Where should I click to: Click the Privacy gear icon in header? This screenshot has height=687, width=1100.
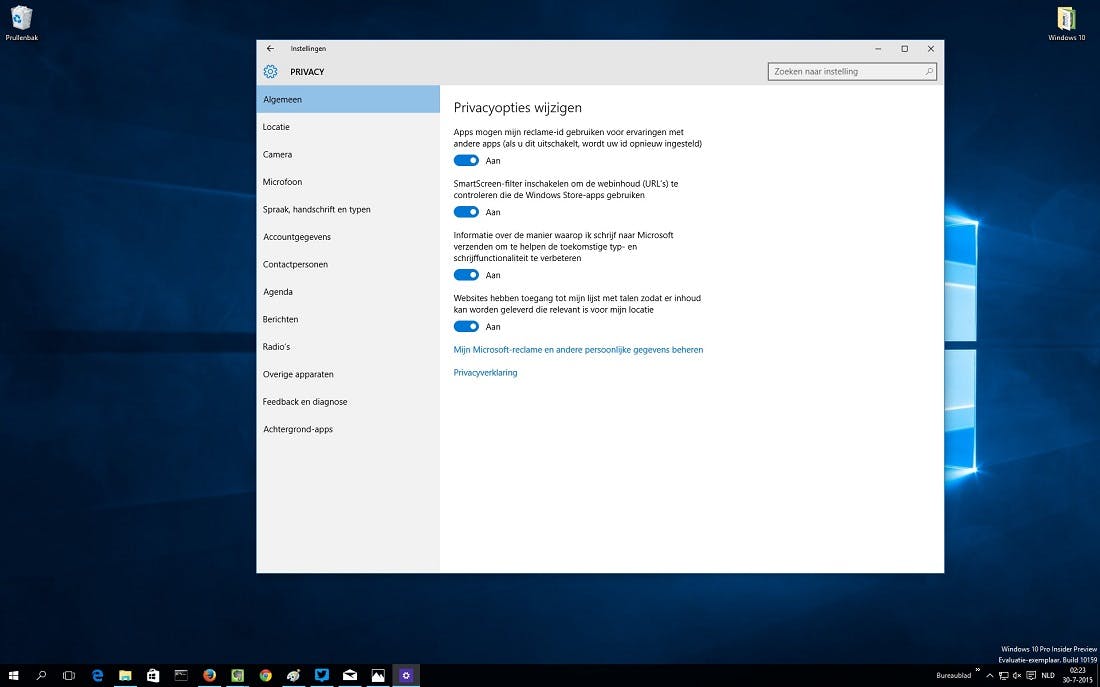coord(270,72)
